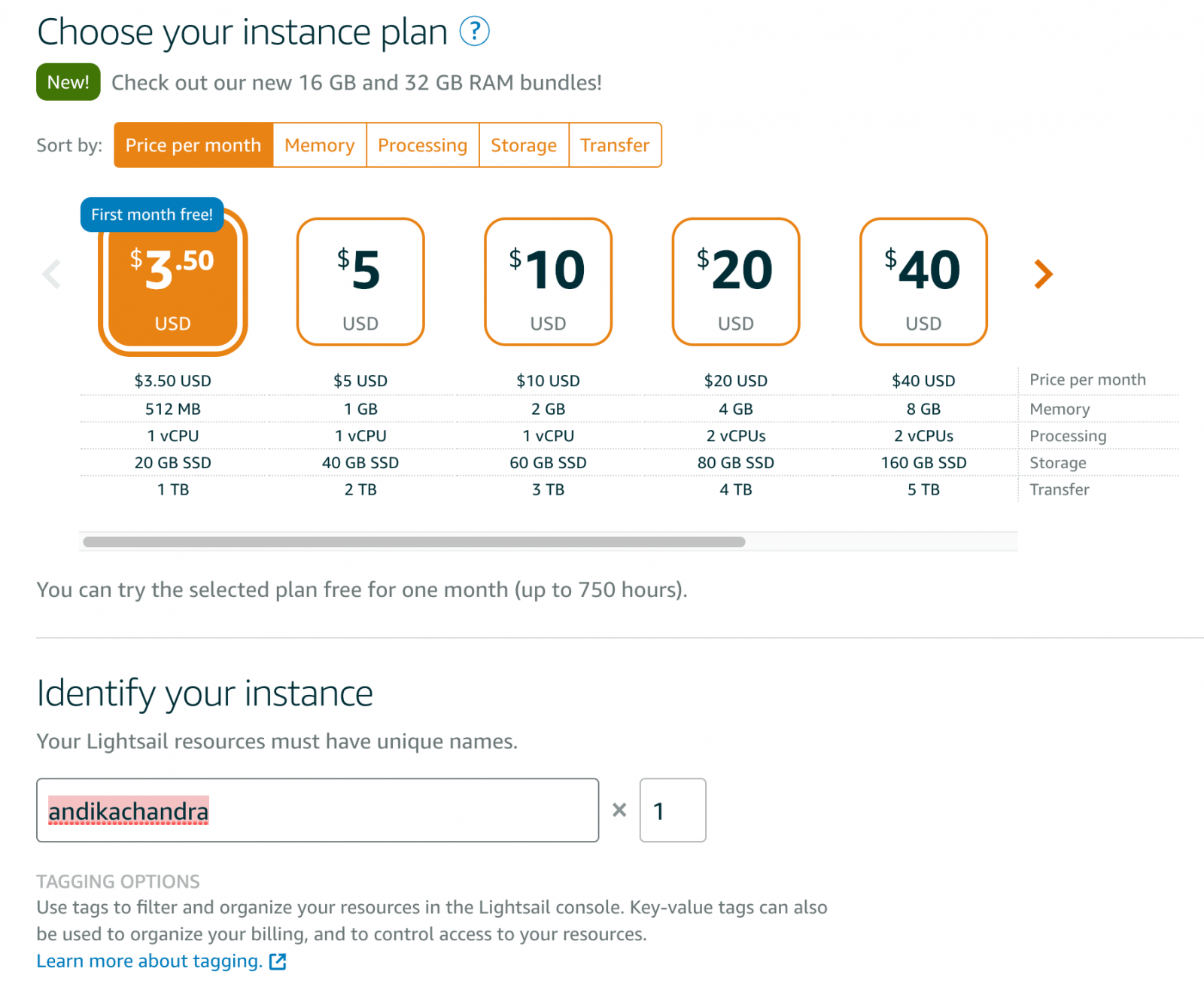The width and height of the screenshot is (1204, 990).
Task: Pick the $20 USD plan
Action: coord(735,282)
